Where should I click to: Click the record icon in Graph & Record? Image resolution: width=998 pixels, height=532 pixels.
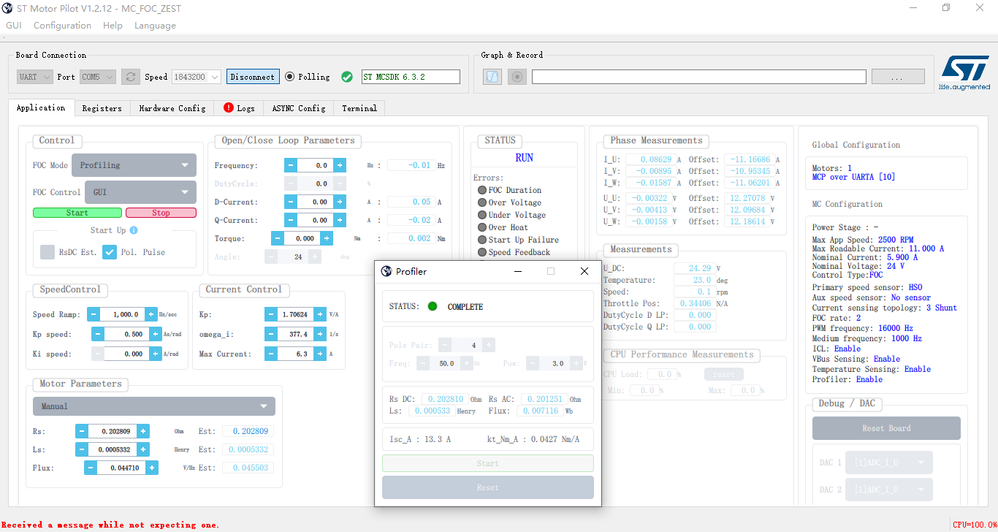[x=517, y=76]
